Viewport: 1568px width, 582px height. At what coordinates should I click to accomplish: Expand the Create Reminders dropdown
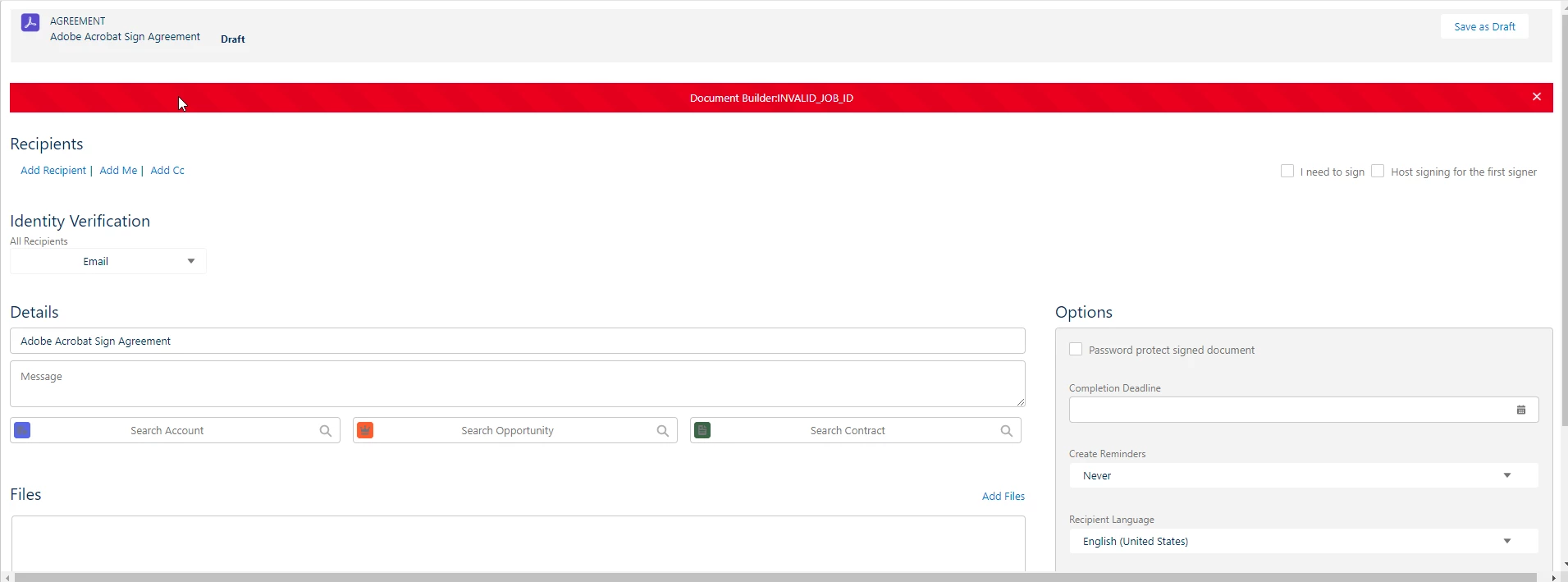click(x=1304, y=475)
